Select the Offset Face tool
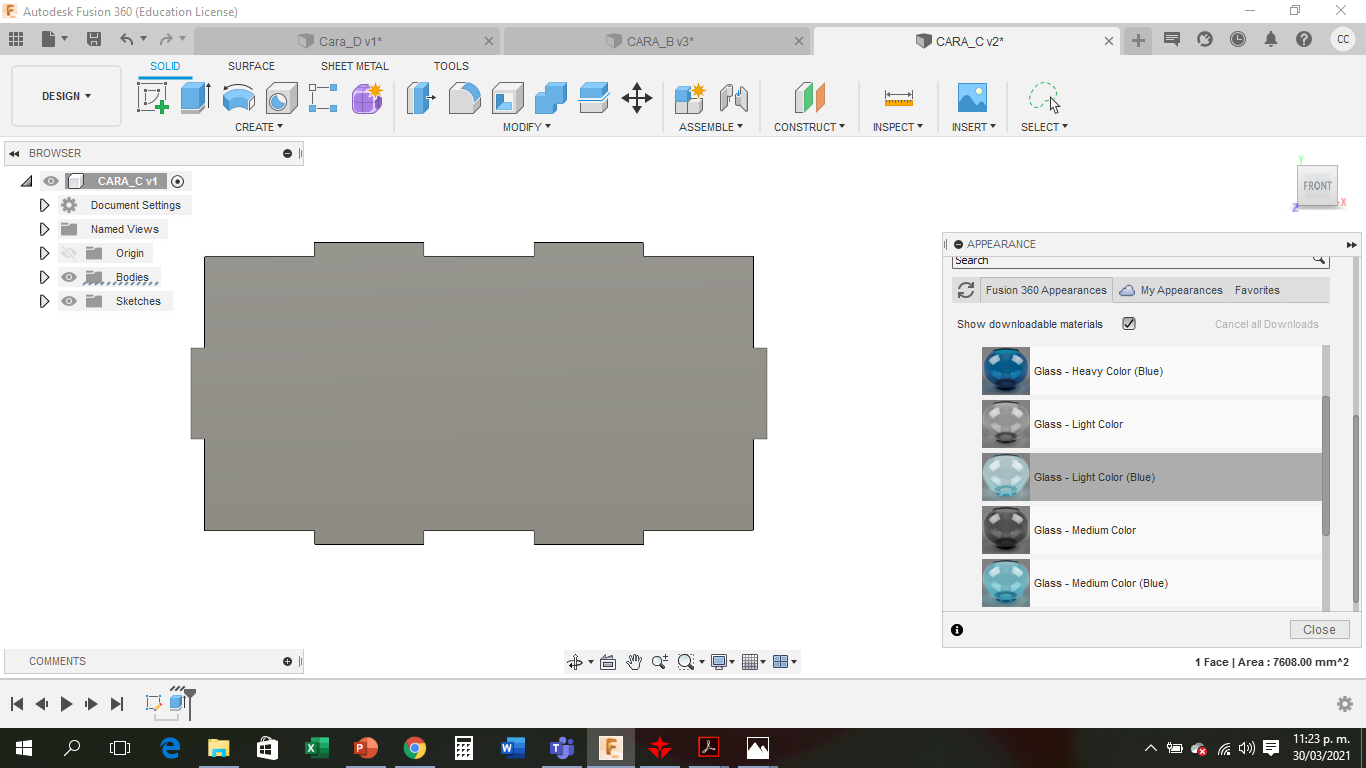The image size is (1366, 768). 594,97
